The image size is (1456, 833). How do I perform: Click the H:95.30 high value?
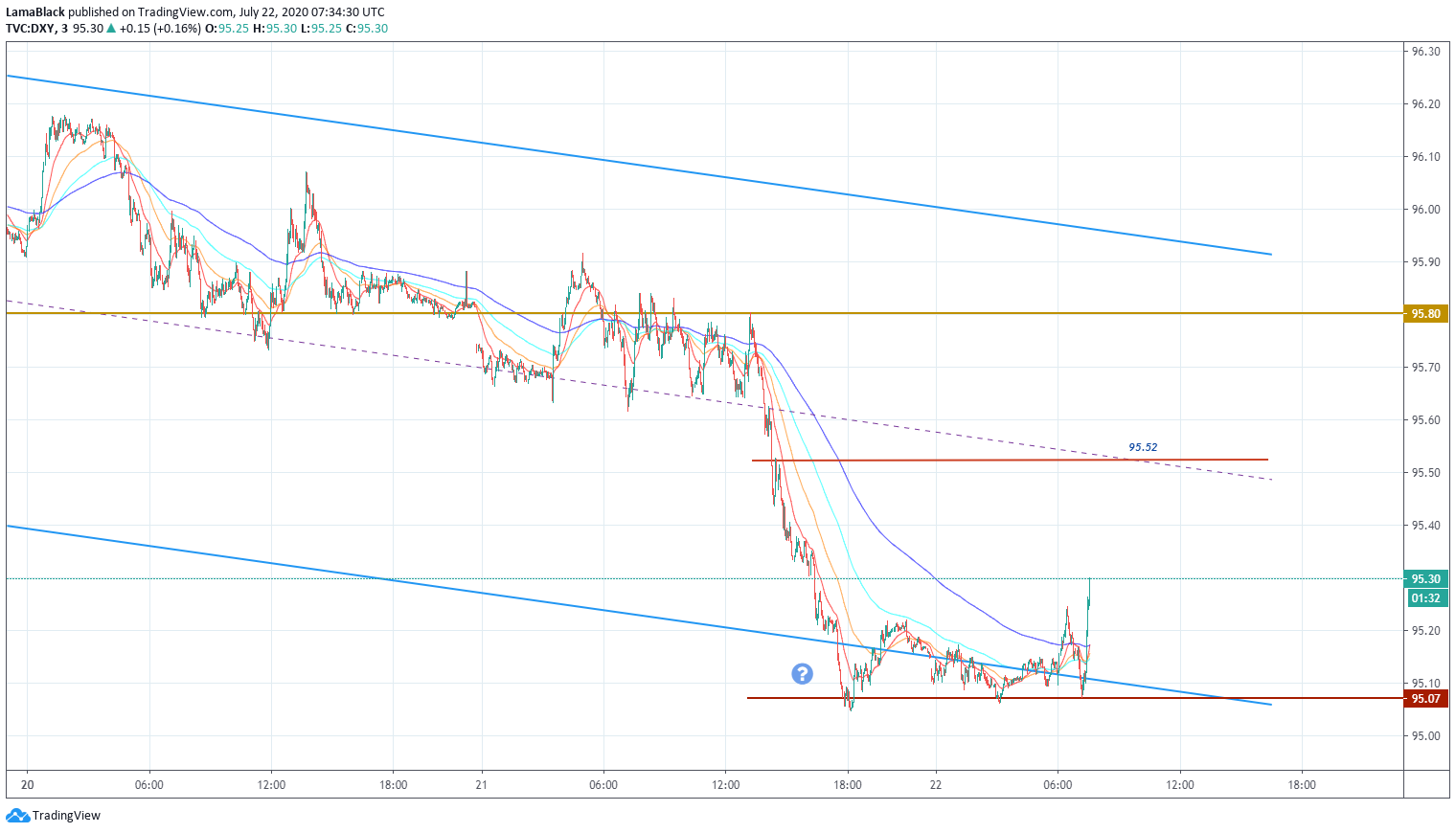[274, 29]
